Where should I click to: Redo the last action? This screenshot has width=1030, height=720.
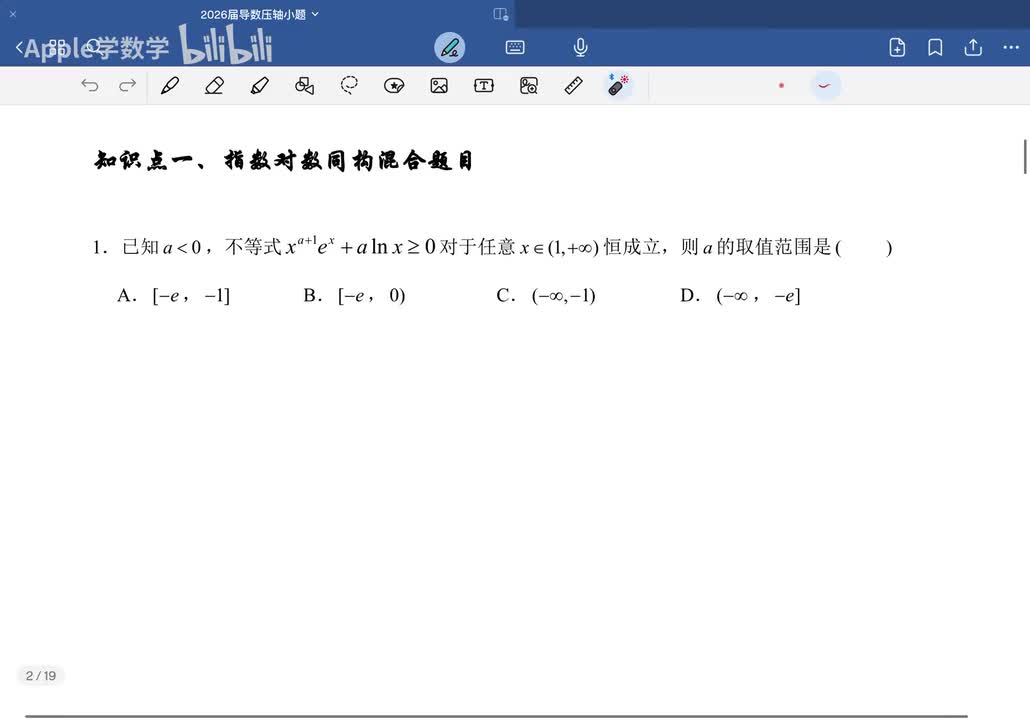tap(127, 85)
